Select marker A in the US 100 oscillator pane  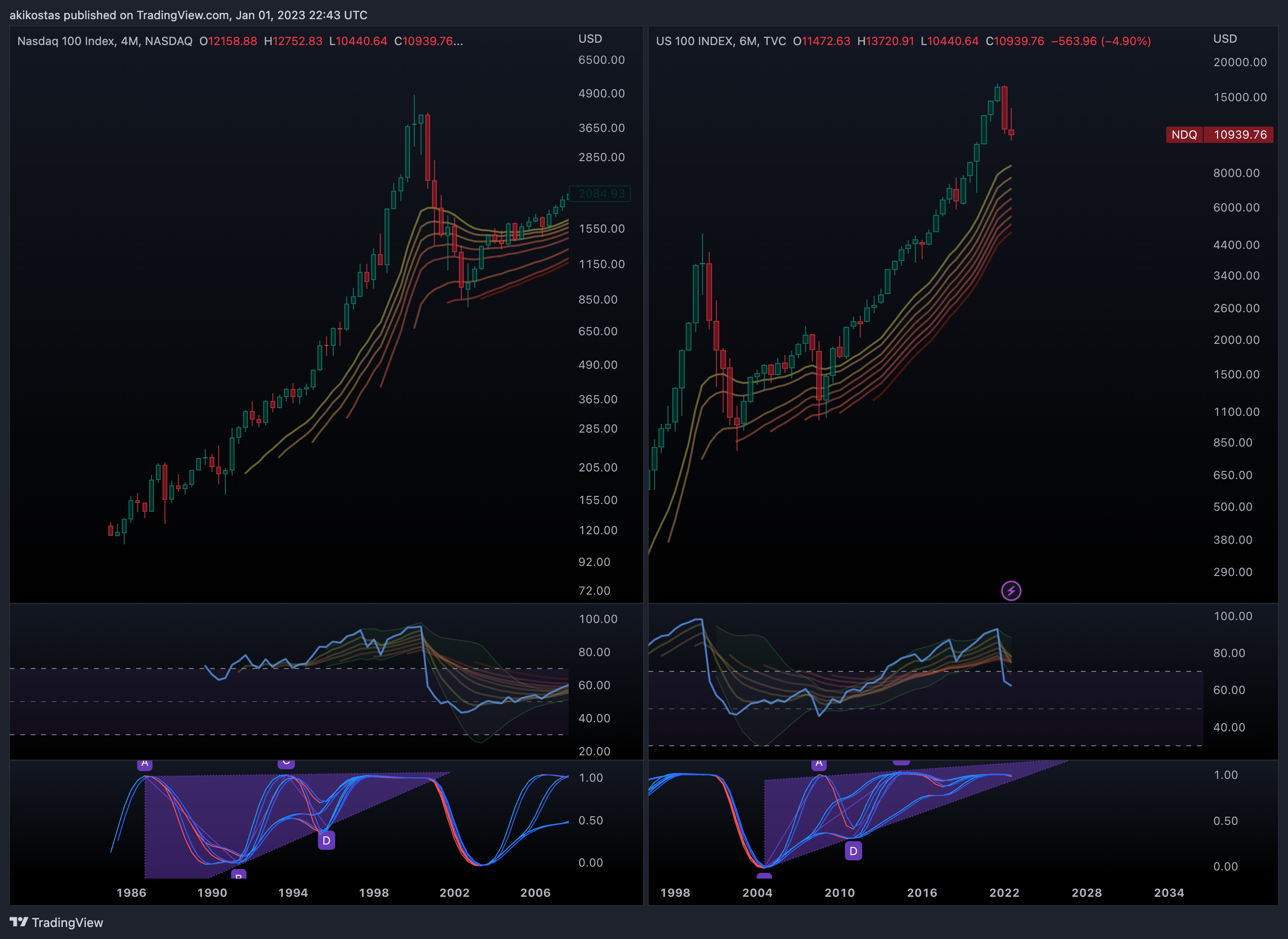click(819, 764)
